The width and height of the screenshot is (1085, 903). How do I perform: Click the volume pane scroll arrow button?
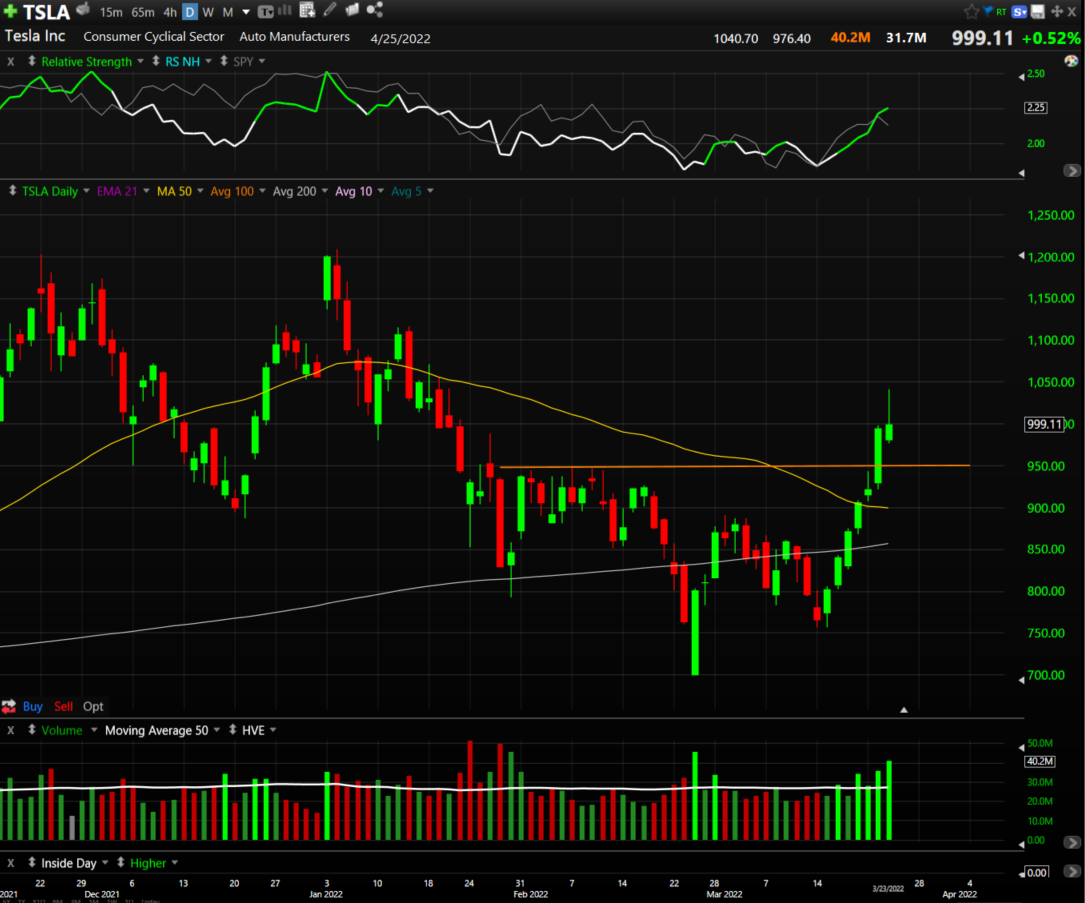1071,842
